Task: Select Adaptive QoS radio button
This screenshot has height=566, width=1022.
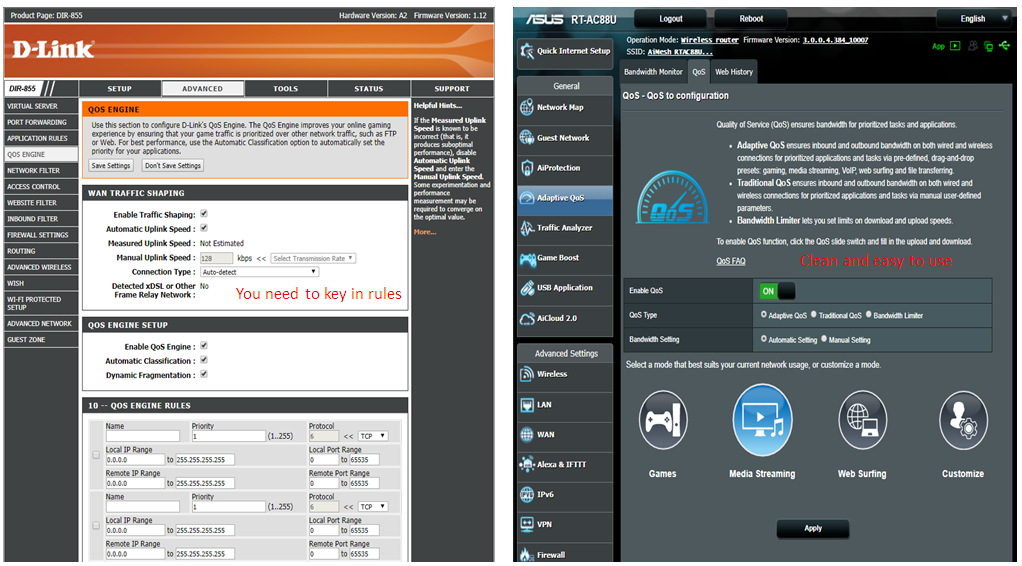Action: coord(764,314)
